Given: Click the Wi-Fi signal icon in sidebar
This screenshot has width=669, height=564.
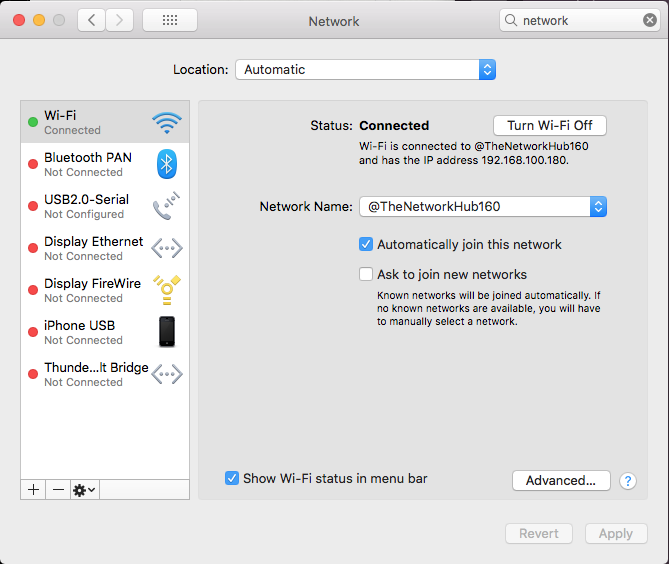Looking at the screenshot, I should pos(167,123).
